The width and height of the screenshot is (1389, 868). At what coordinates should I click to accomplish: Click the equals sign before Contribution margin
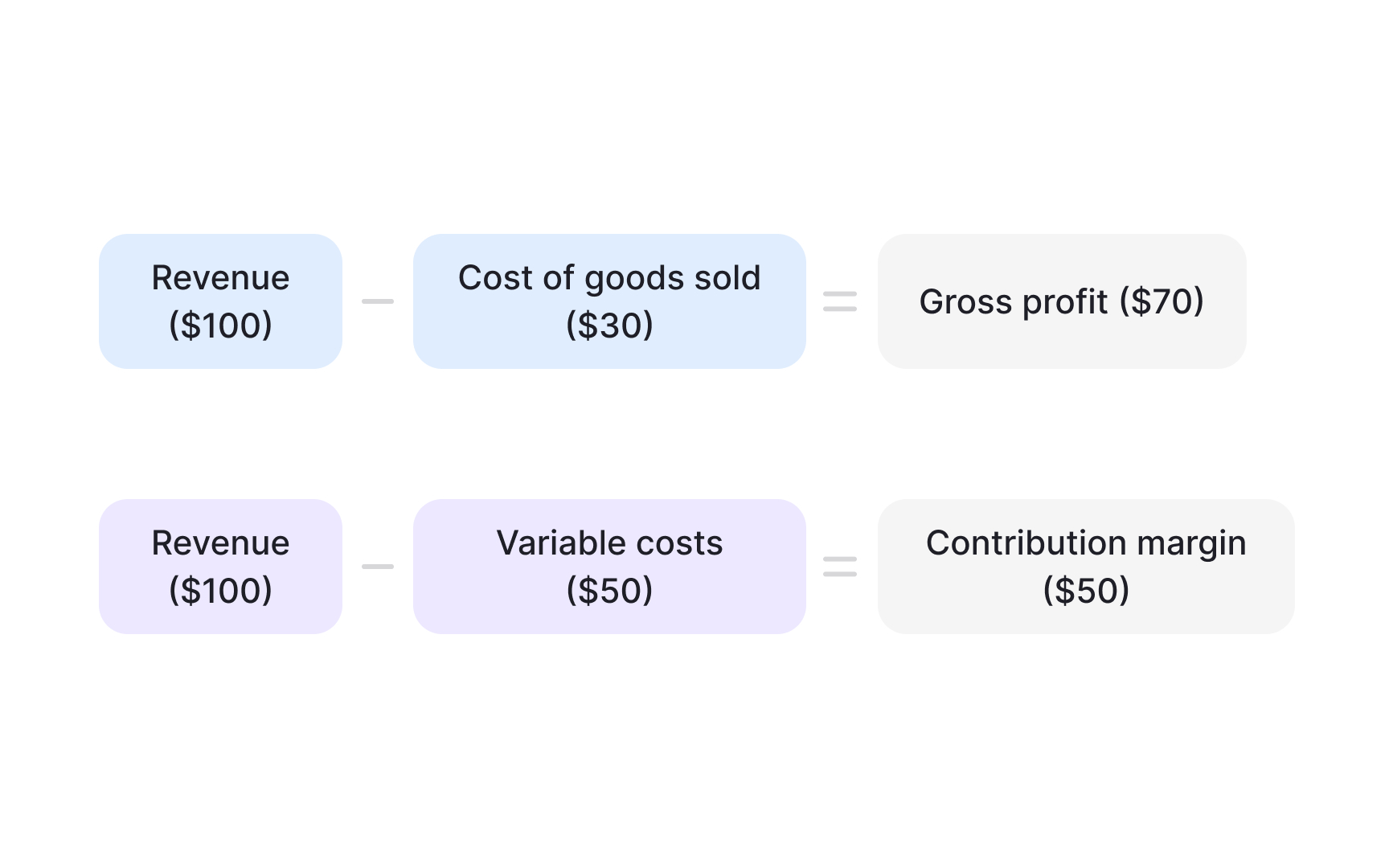click(840, 567)
